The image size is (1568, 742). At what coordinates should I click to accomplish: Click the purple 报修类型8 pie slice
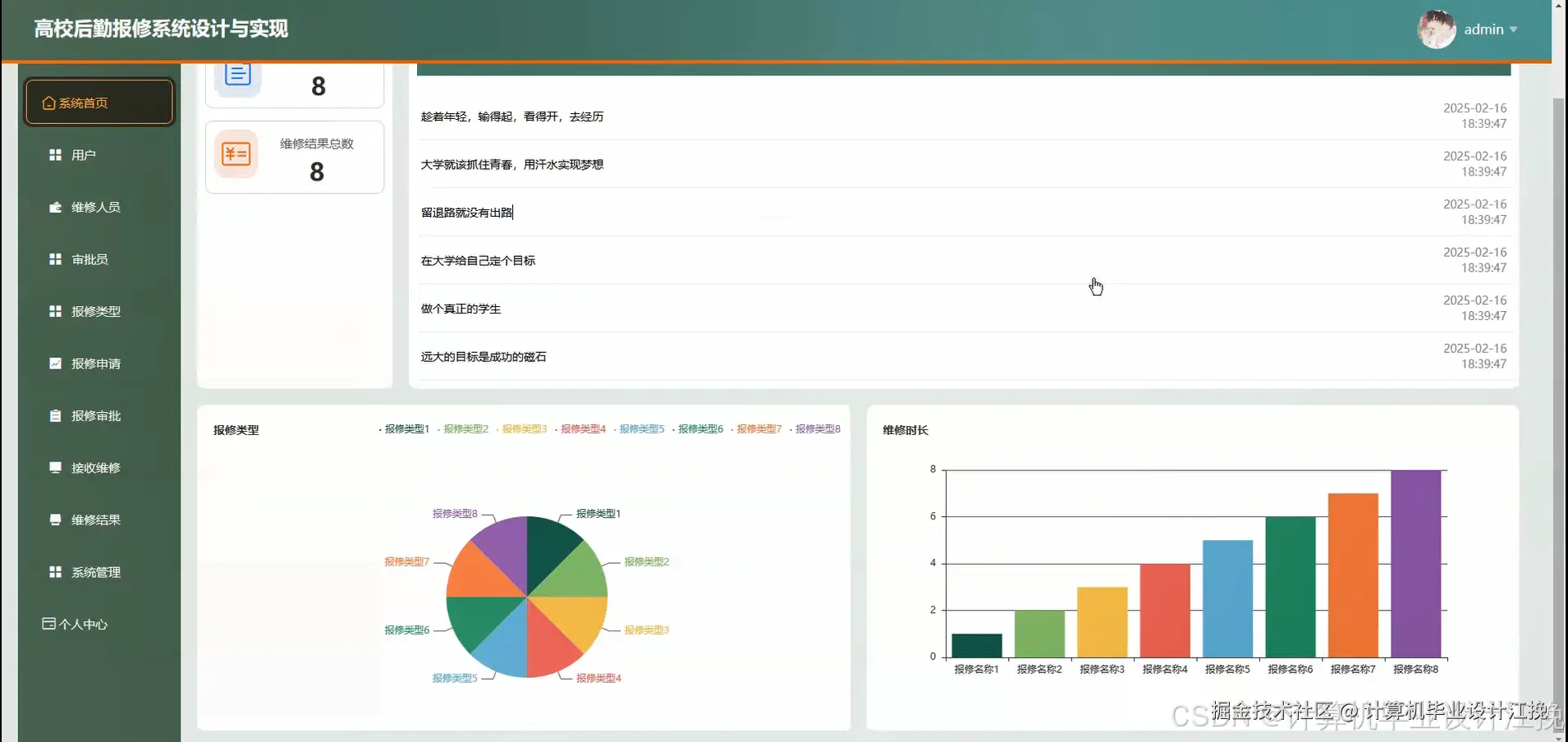tap(506, 546)
